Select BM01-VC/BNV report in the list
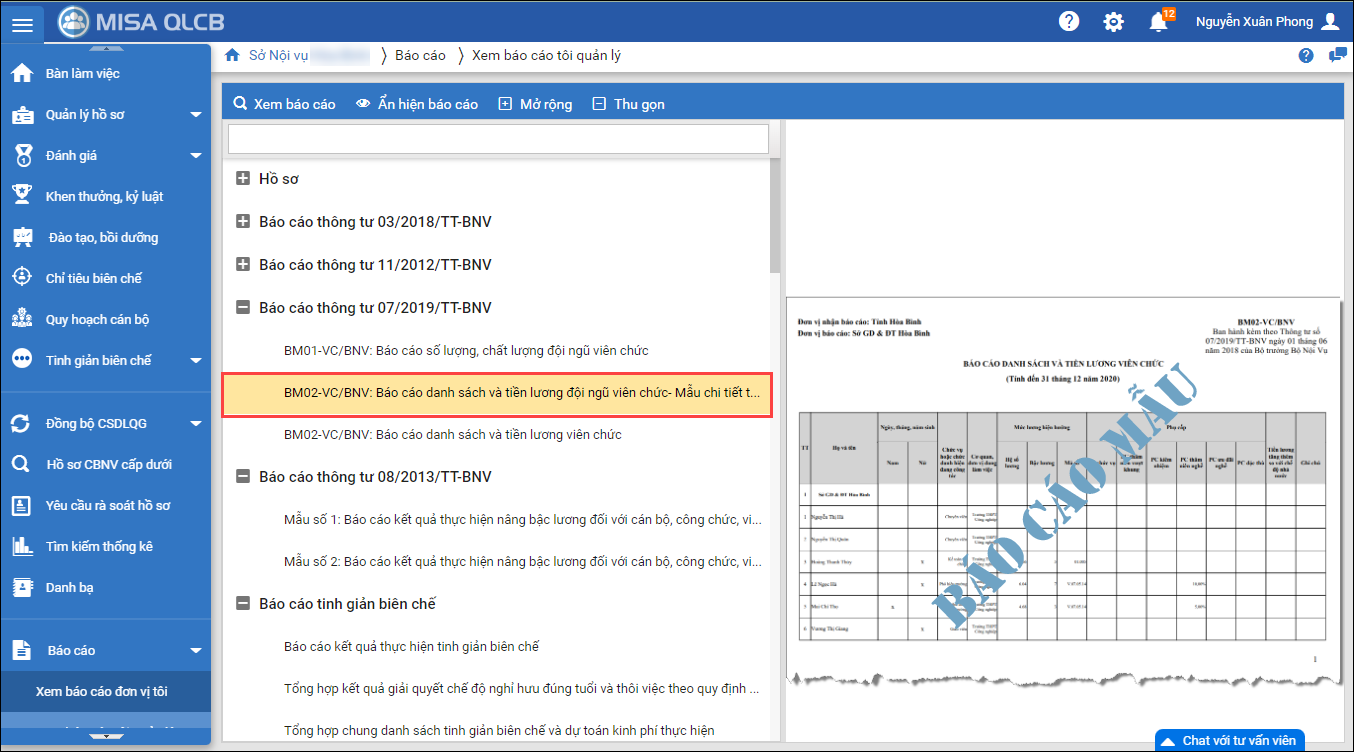Image resolution: width=1354 pixels, height=752 pixels. tap(466, 351)
